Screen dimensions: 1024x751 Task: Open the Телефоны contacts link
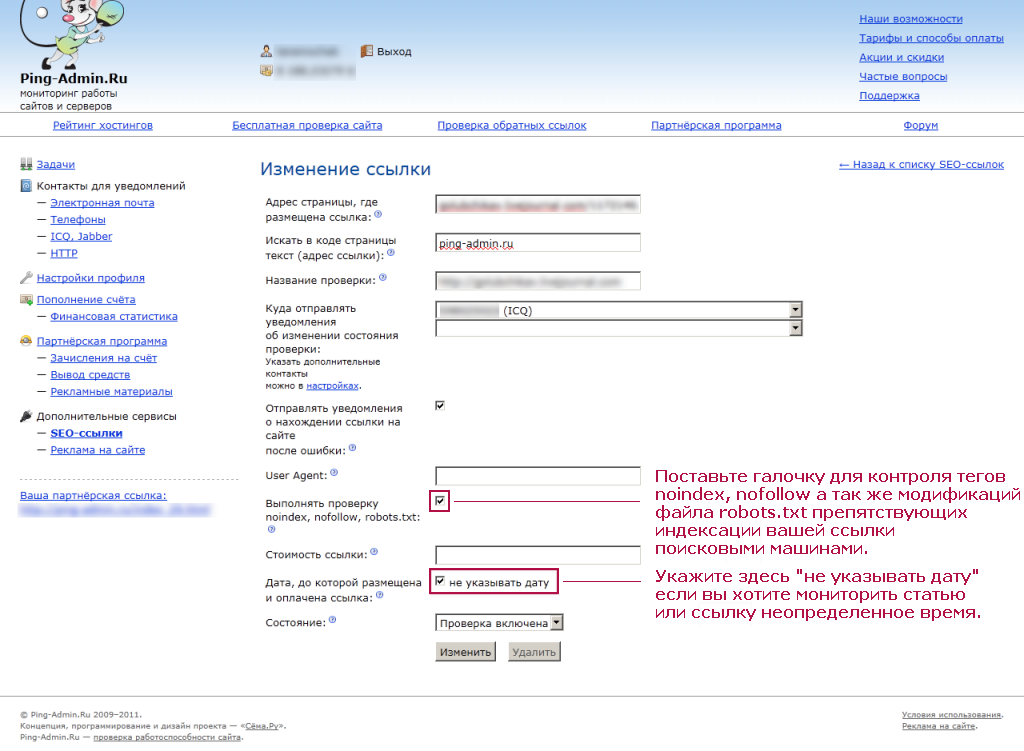click(78, 219)
